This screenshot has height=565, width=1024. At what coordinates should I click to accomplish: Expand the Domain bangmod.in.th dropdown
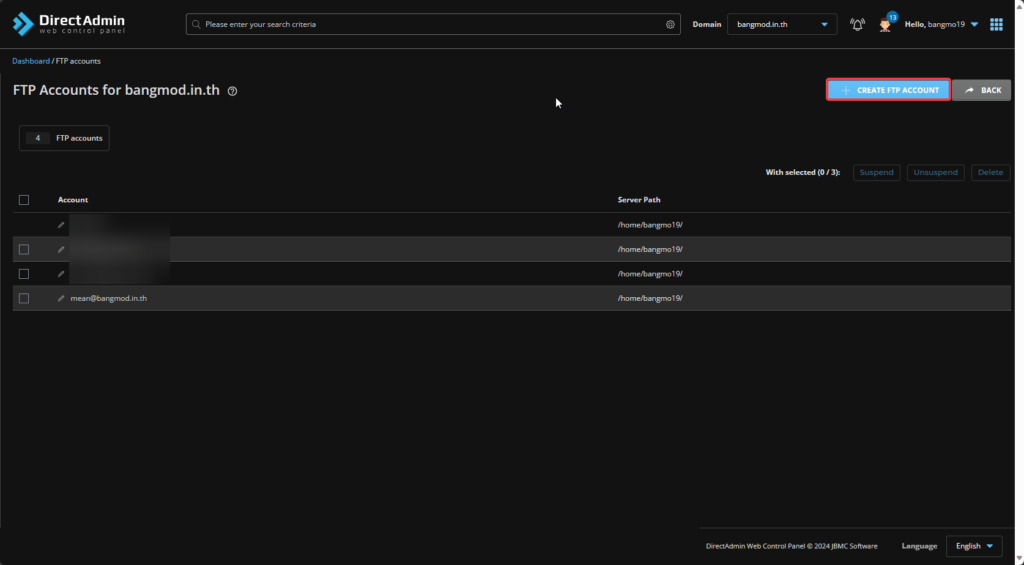click(782, 24)
